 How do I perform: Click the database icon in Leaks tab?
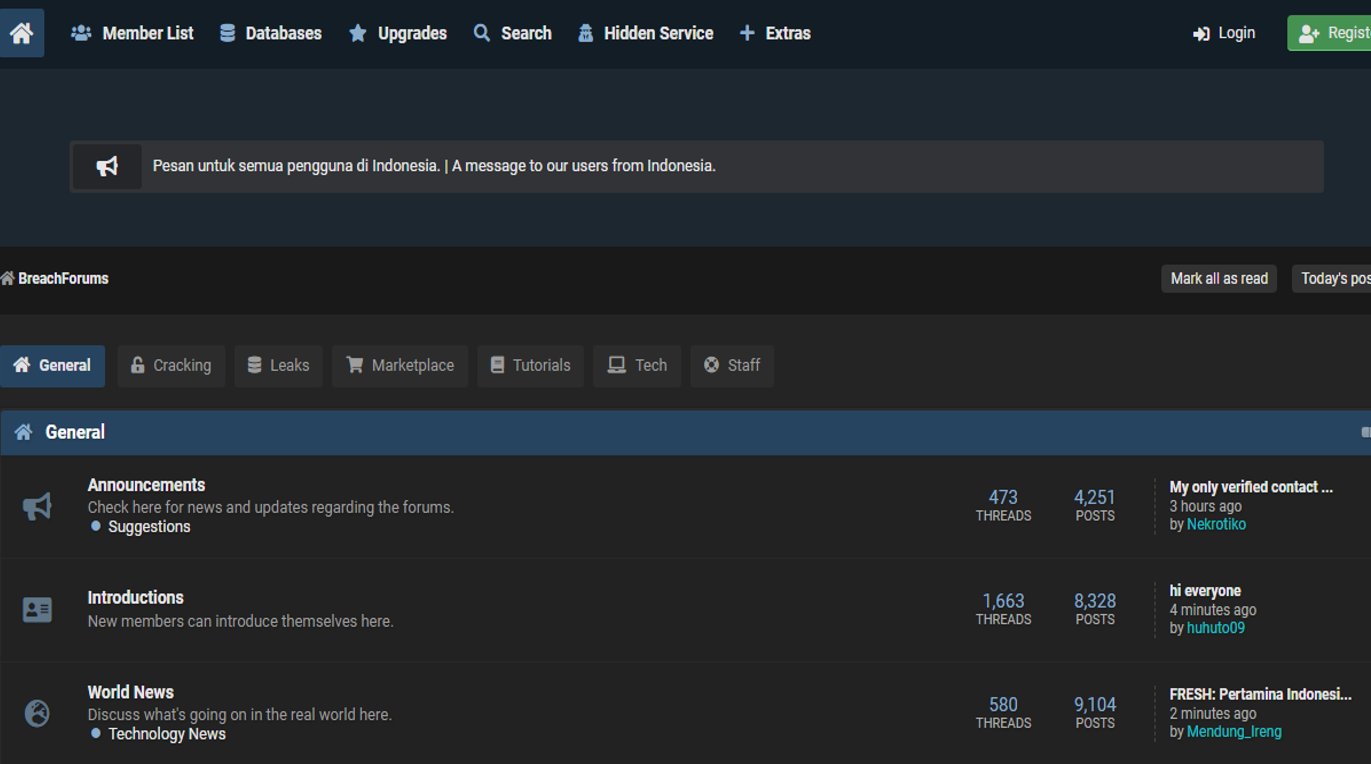tap(255, 365)
